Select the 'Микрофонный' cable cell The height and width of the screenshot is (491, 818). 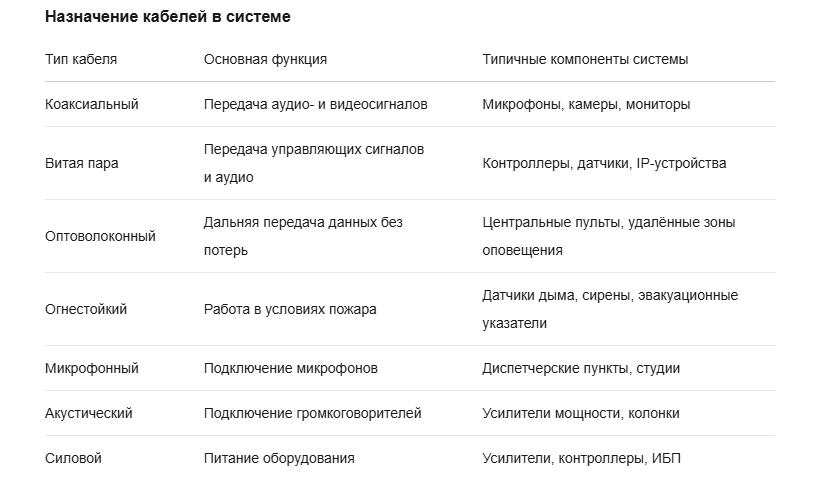pyautogui.click(x=92, y=368)
